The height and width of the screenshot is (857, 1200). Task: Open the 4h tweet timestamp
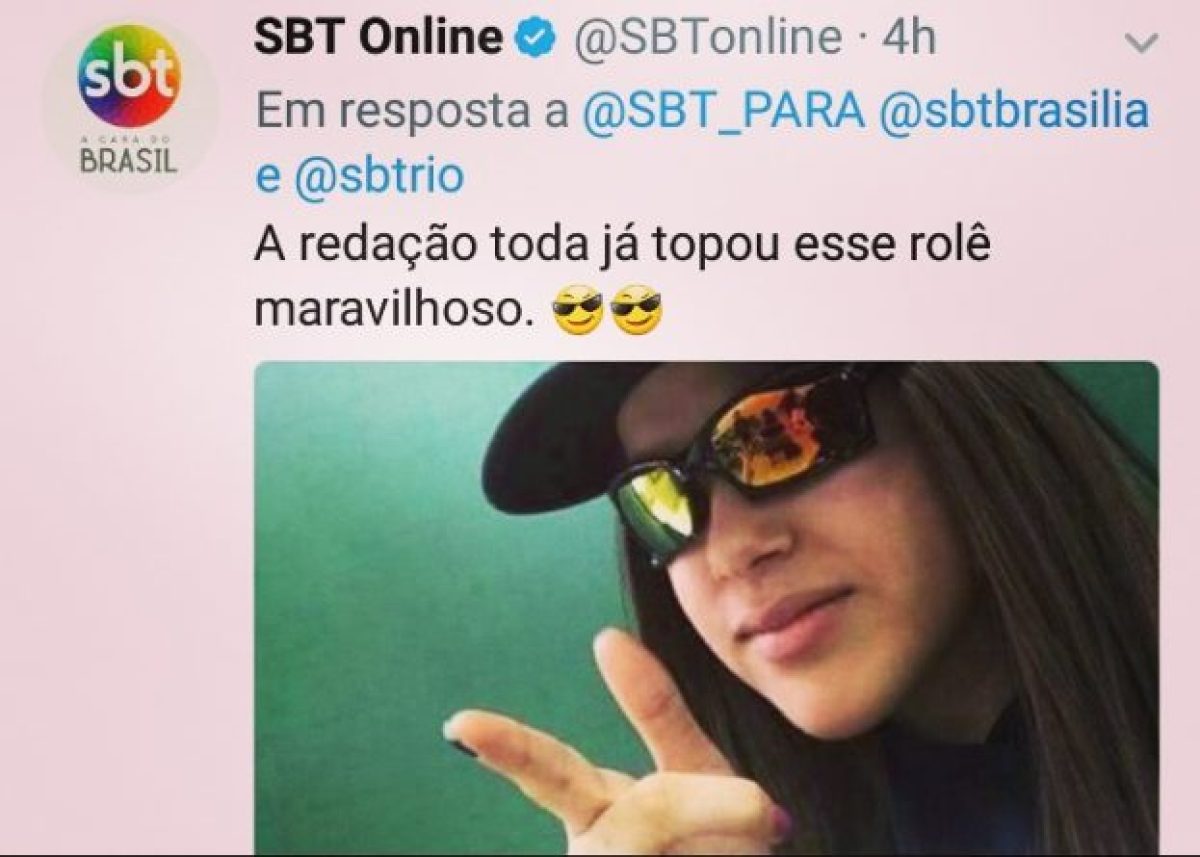tap(909, 39)
